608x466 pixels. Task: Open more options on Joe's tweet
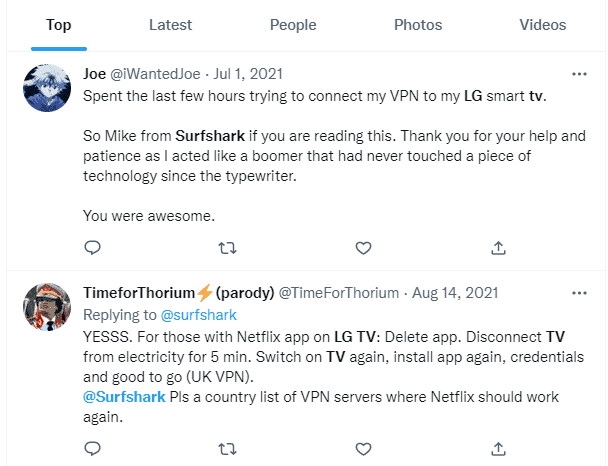coord(578,74)
